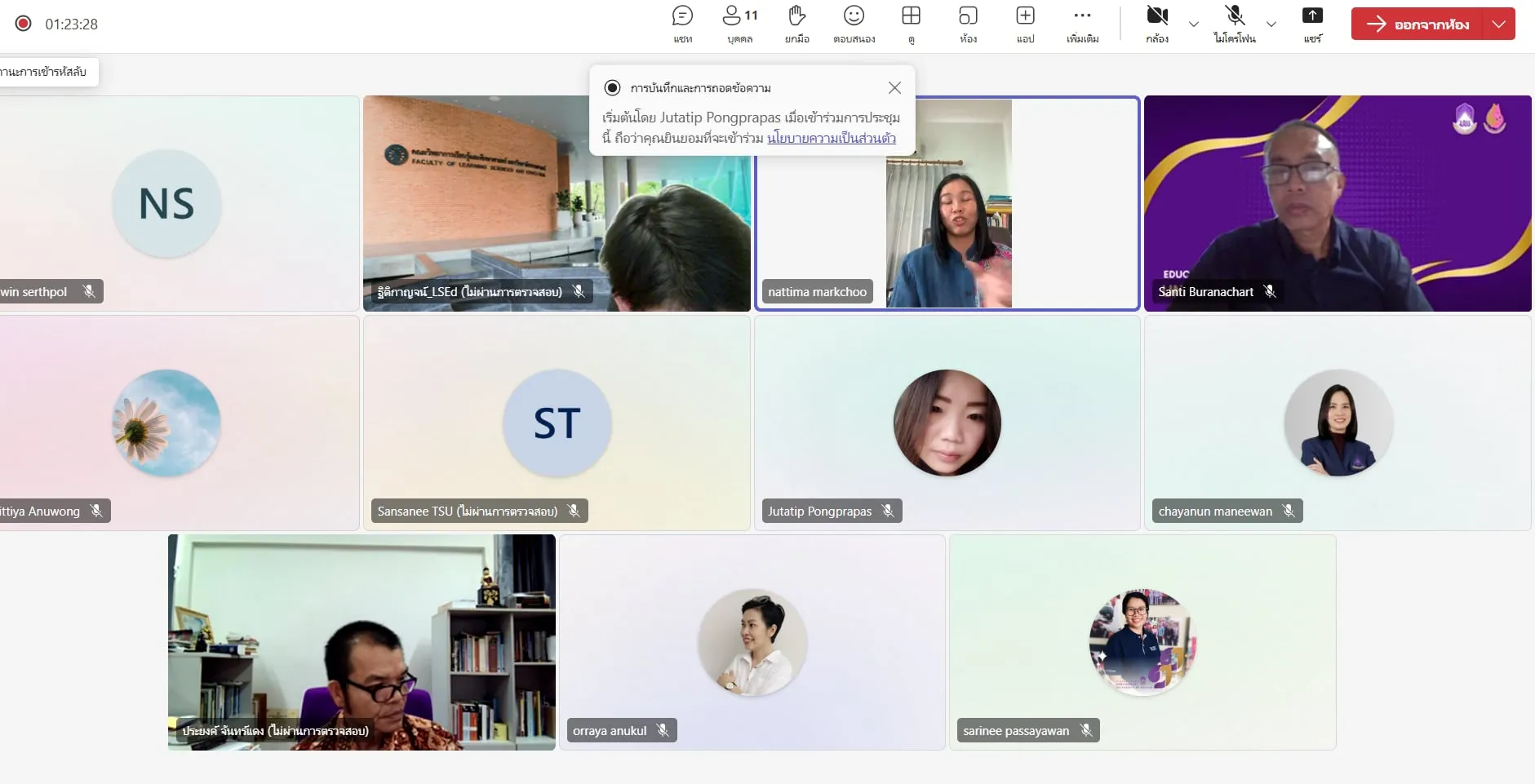Close the recording and transcription notification
Viewport: 1535px width, 784px height.
[x=894, y=87]
